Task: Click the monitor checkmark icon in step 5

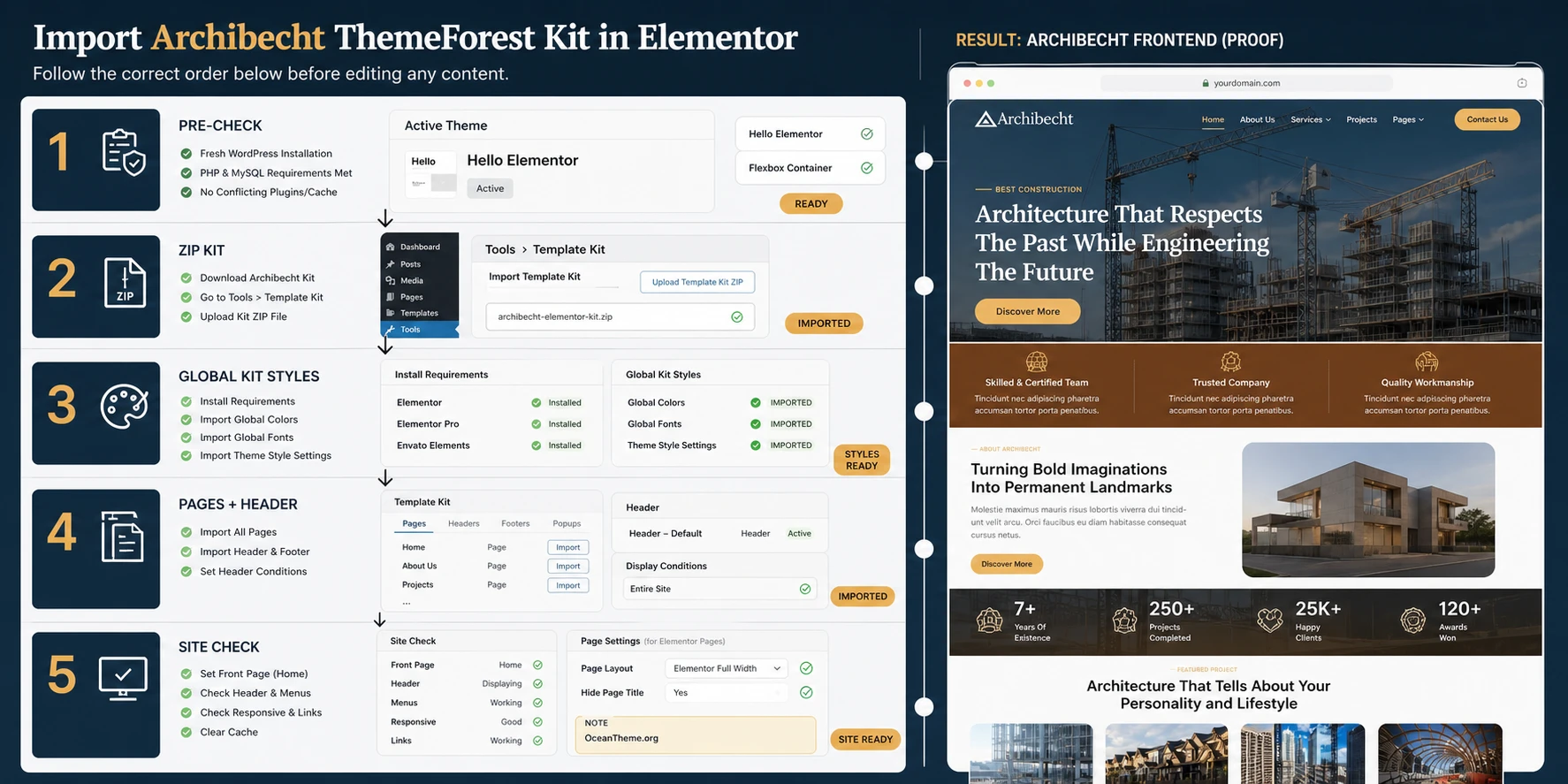Action: pyautogui.click(x=123, y=678)
